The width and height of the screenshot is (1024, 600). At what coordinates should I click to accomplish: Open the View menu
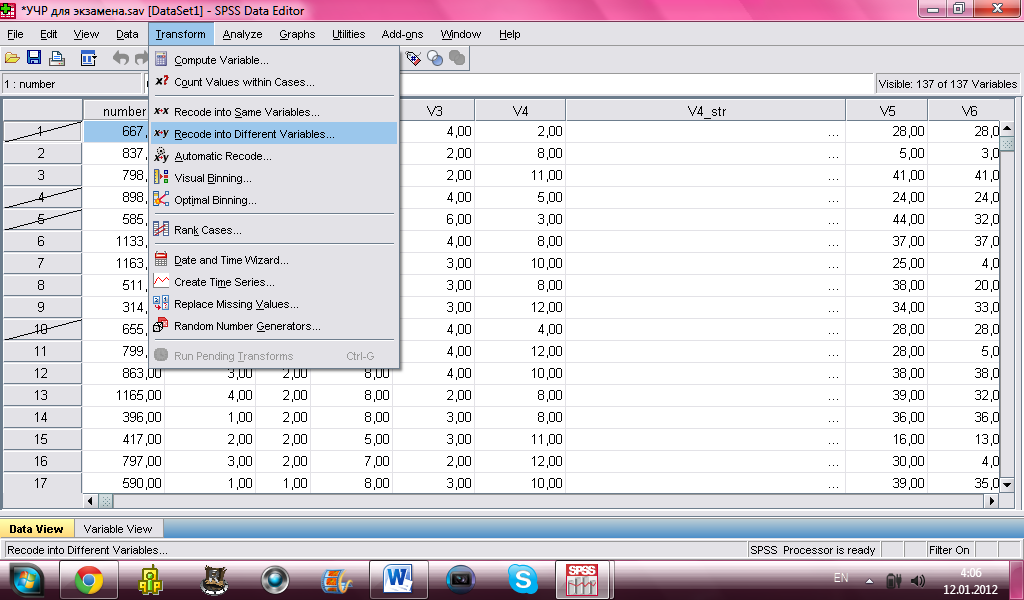pos(86,35)
